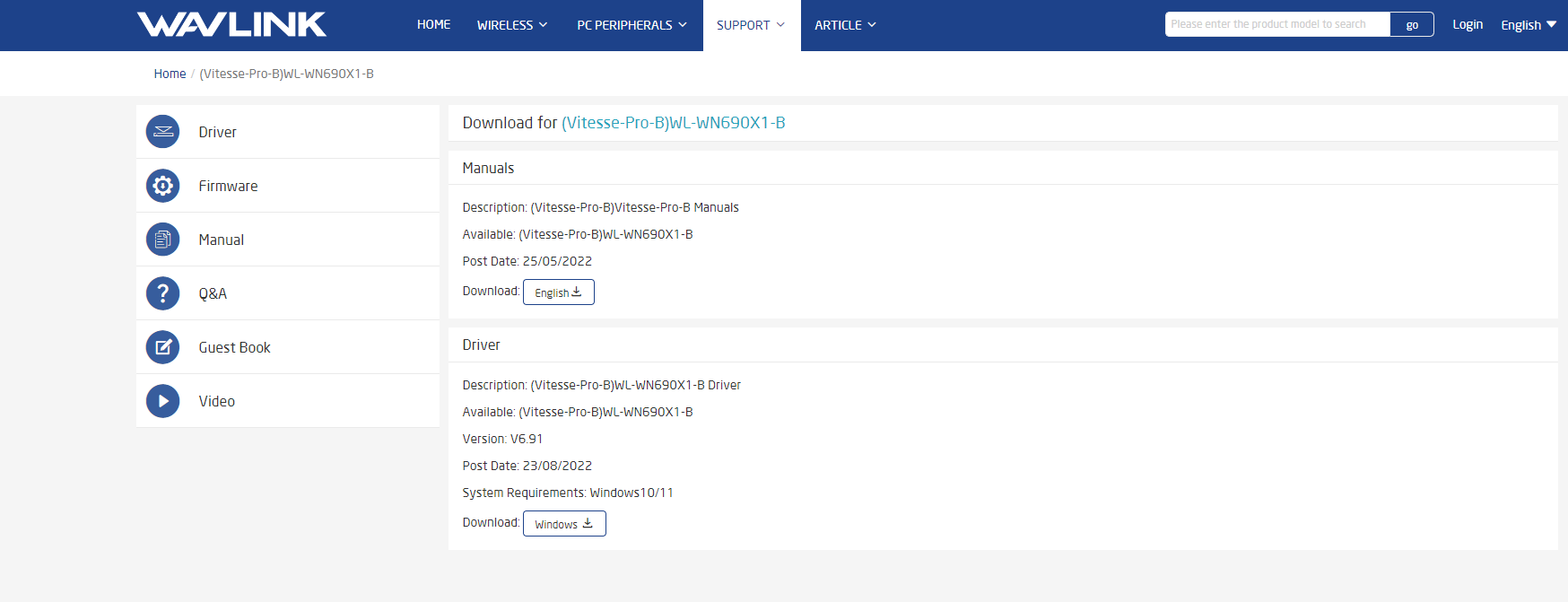Click the Login link
Image resolution: width=1568 pixels, height=602 pixels.
1467,25
